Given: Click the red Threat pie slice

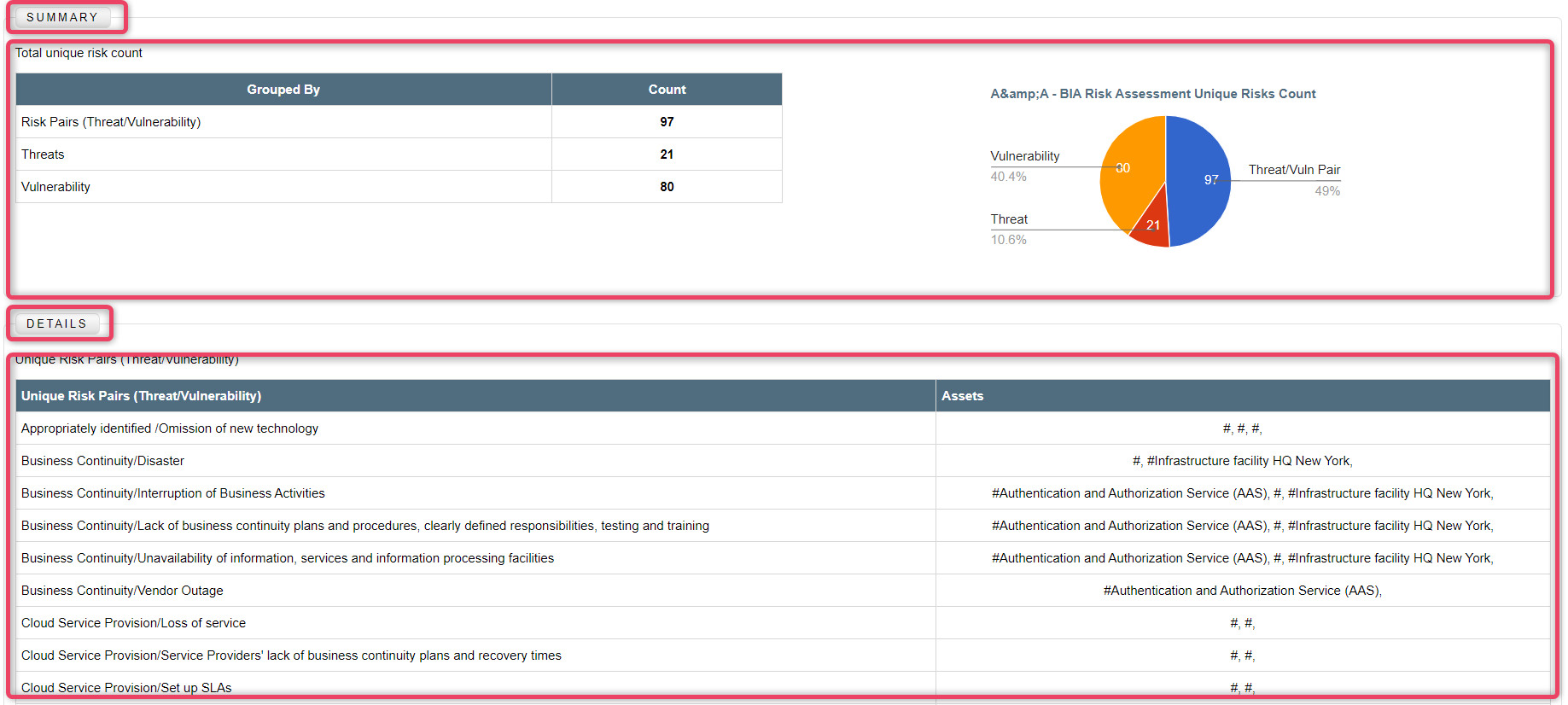Looking at the screenshot, I should [1152, 224].
